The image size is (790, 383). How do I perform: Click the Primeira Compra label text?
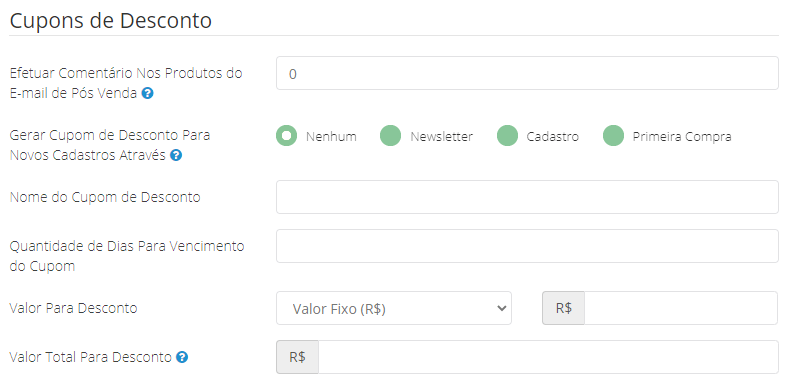(x=682, y=137)
